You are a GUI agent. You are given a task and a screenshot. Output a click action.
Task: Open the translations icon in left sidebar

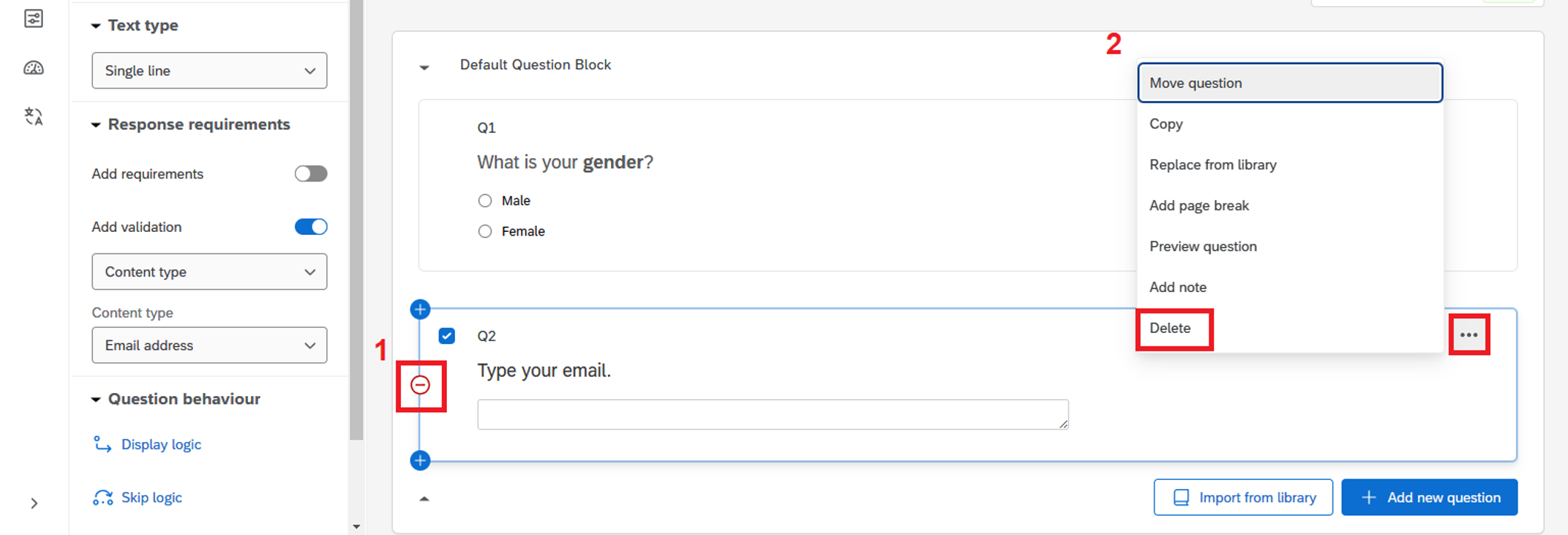[x=33, y=117]
